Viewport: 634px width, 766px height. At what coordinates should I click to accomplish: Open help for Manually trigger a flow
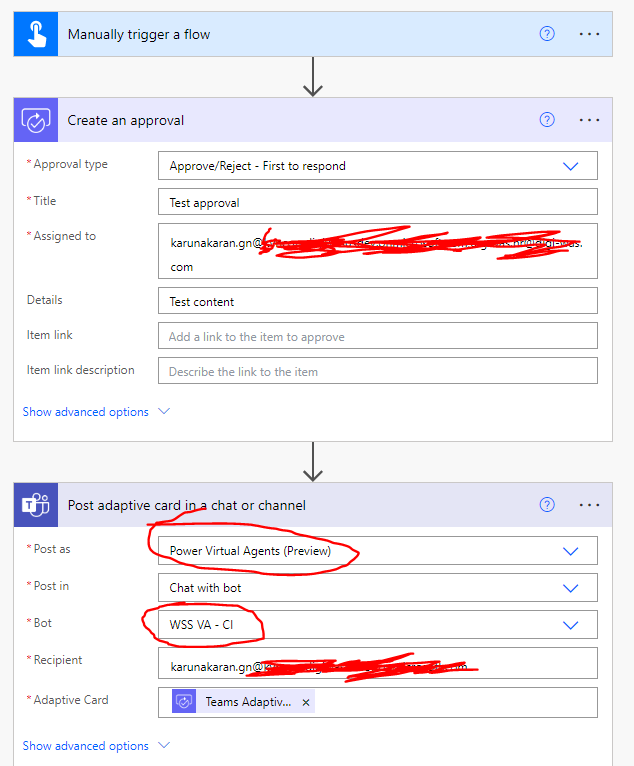coord(547,34)
